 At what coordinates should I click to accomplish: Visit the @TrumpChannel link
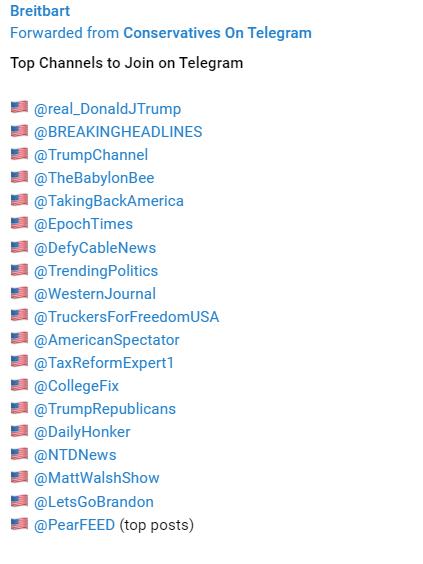[91, 155]
